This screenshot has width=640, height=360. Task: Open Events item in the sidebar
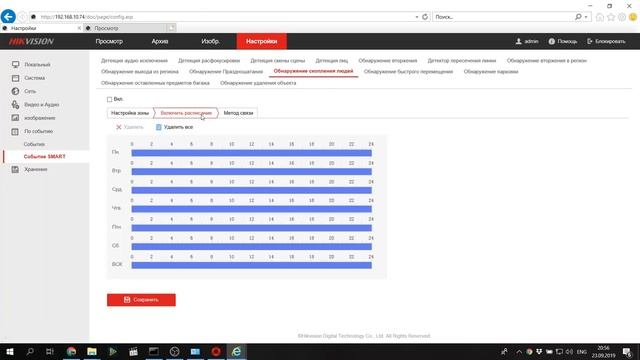34,144
